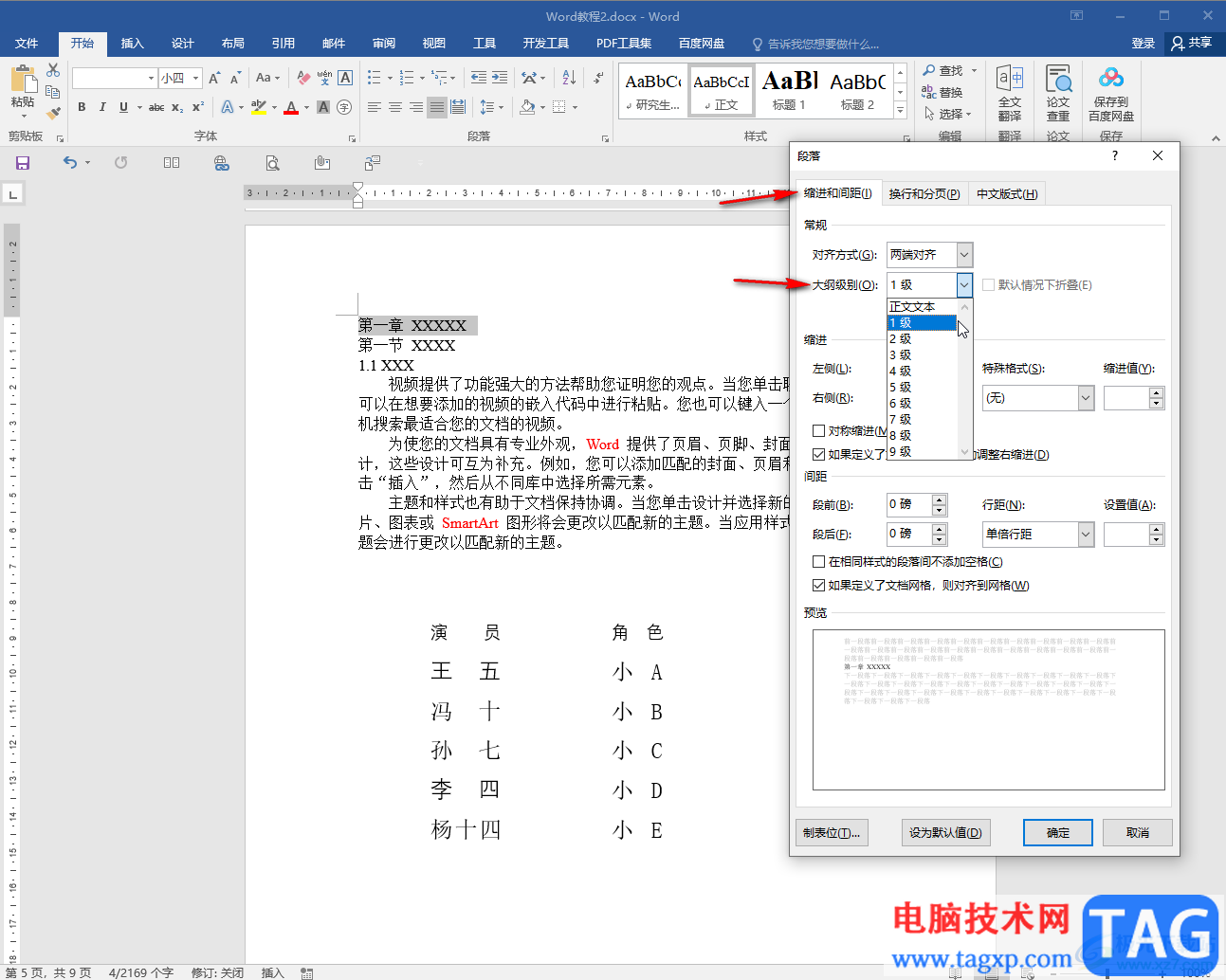1226x980 pixels.
Task: Apply bold formatting with B icon
Action: tap(82, 107)
